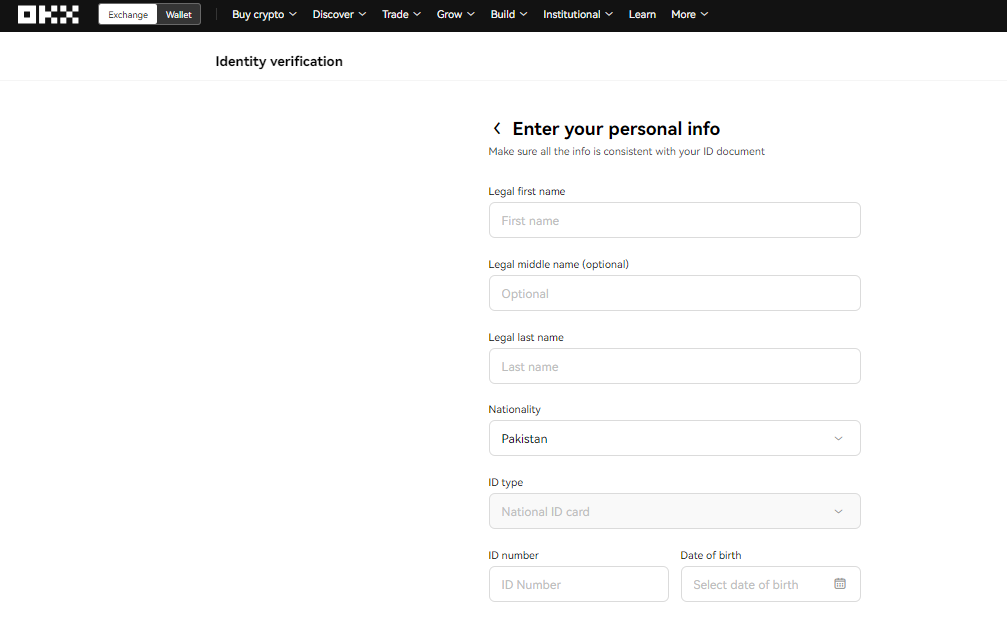This screenshot has height=631, width=1007.
Task: Switch to the Exchange toggle
Action: tap(128, 14)
